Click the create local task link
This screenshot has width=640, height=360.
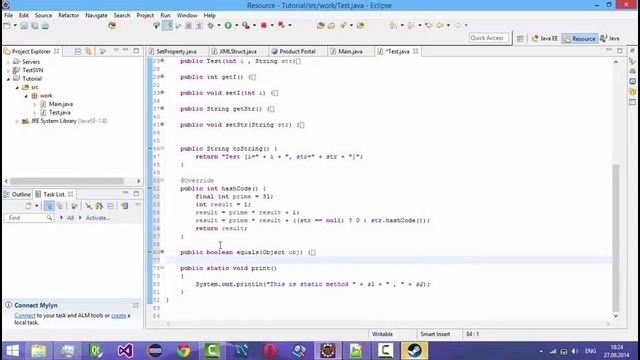click(x=118, y=316)
